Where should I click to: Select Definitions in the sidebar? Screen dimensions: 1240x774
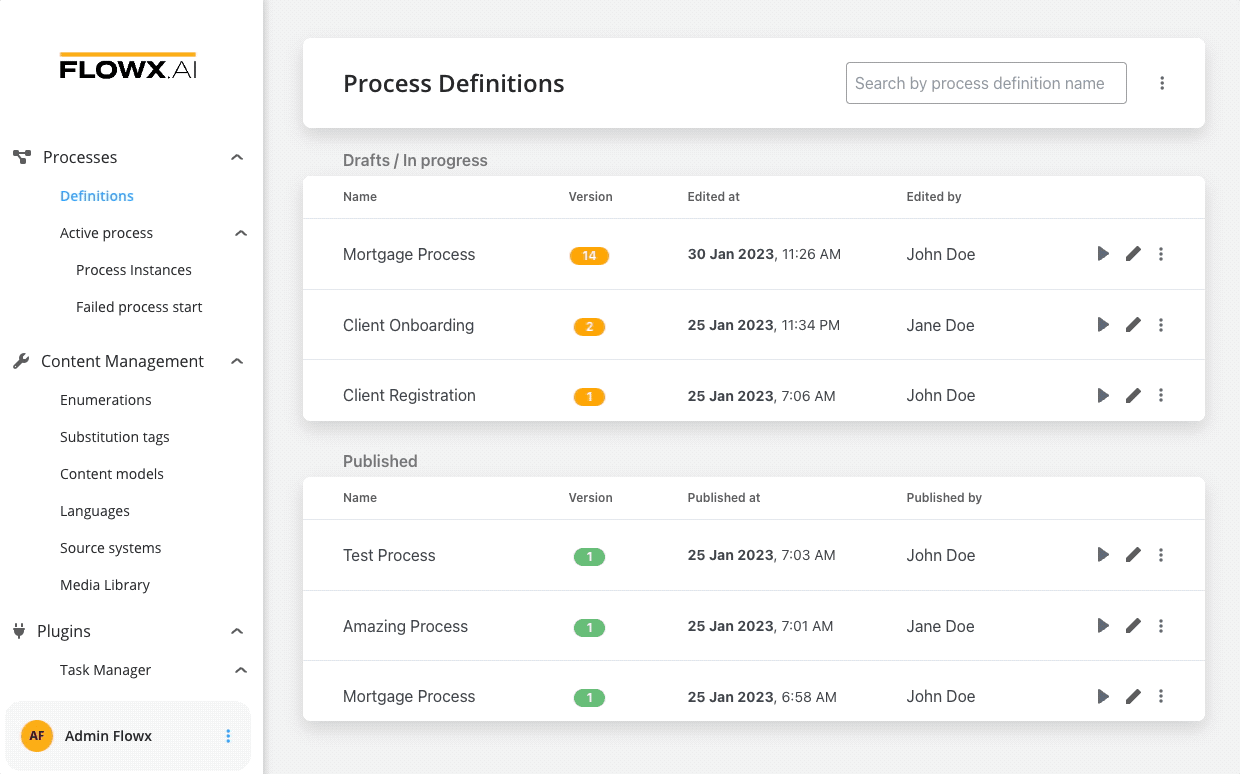pos(96,195)
